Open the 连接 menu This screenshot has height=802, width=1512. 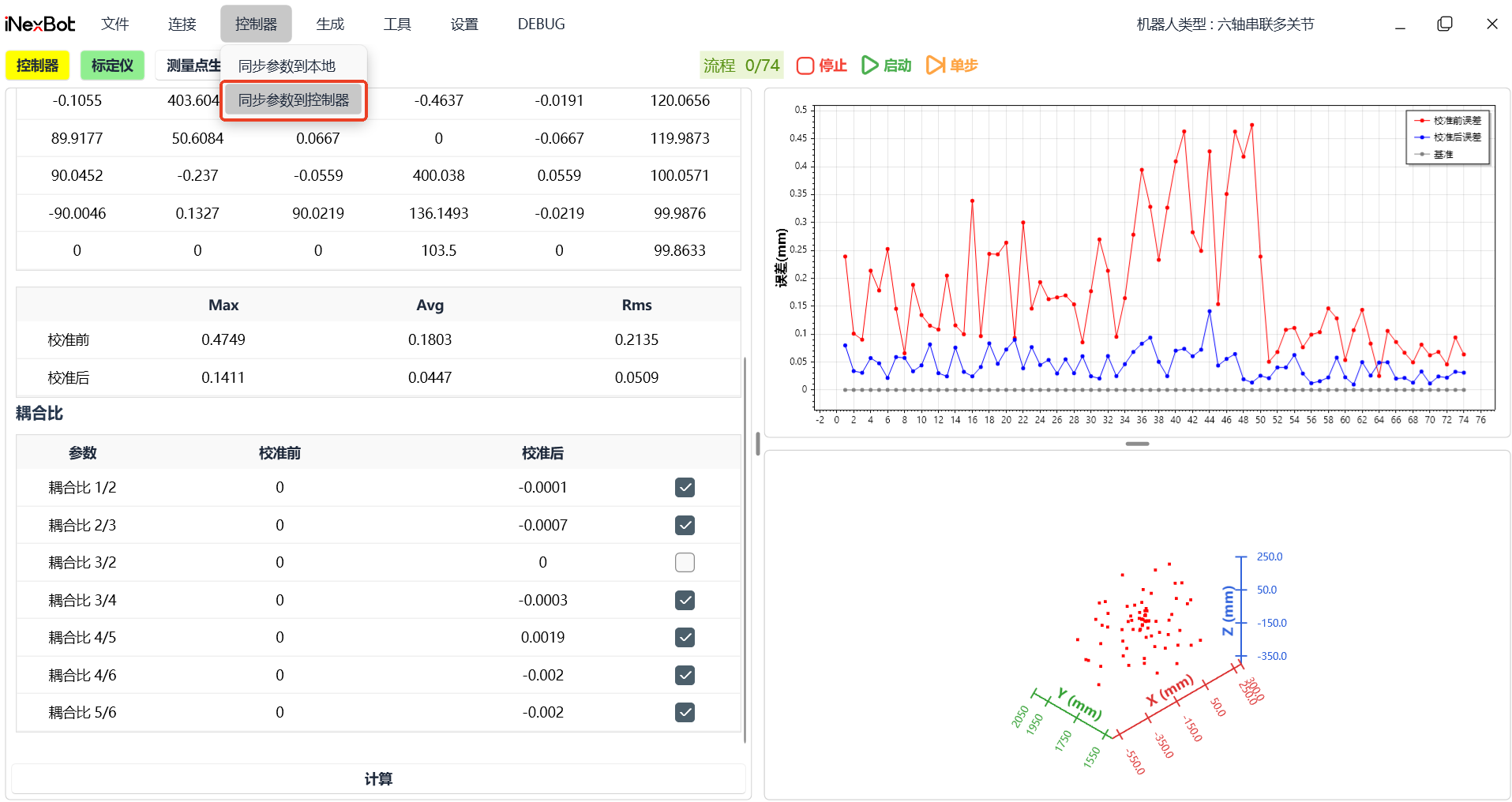click(x=182, y=24)
